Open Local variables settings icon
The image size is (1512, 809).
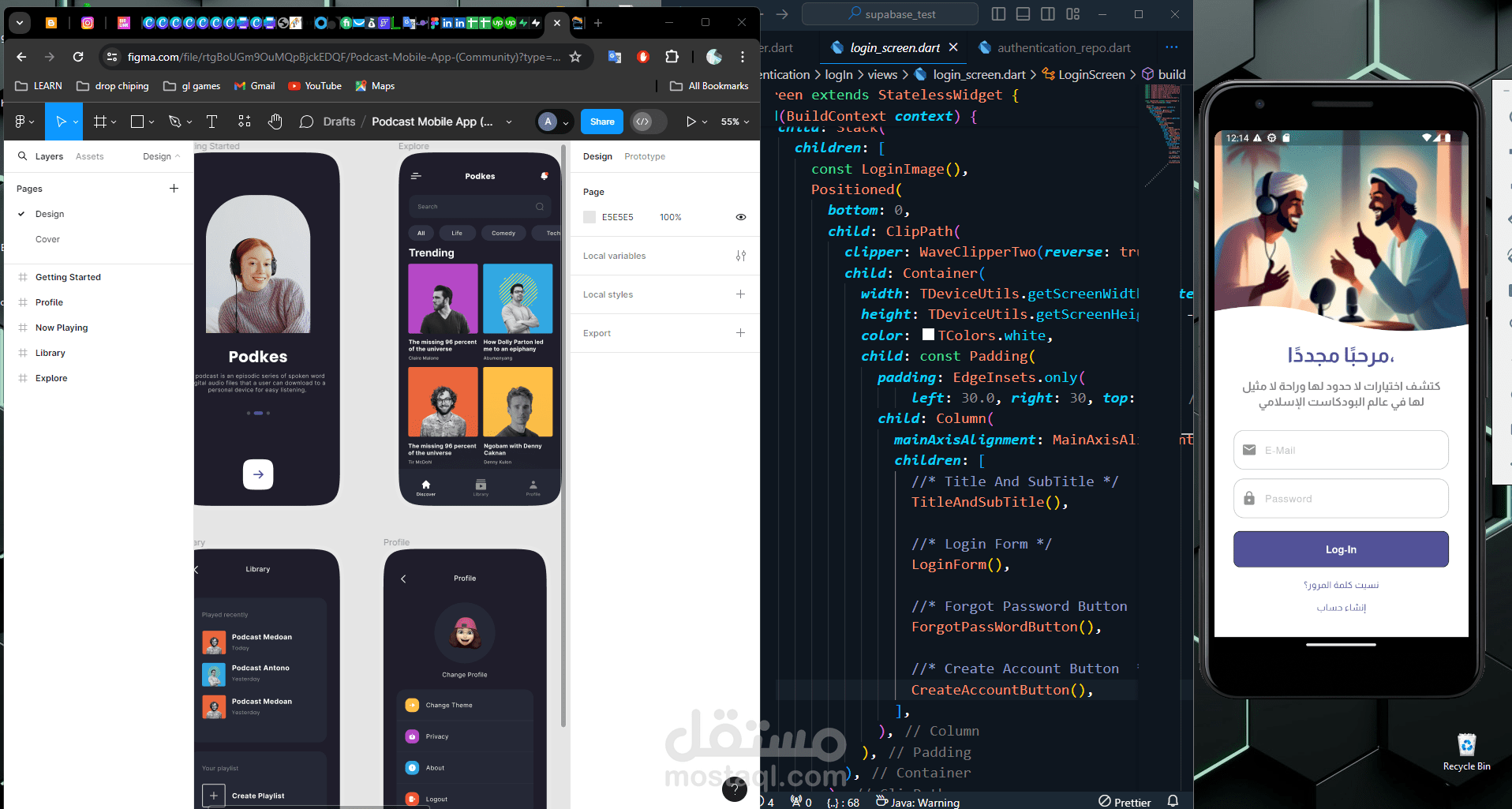740,256
